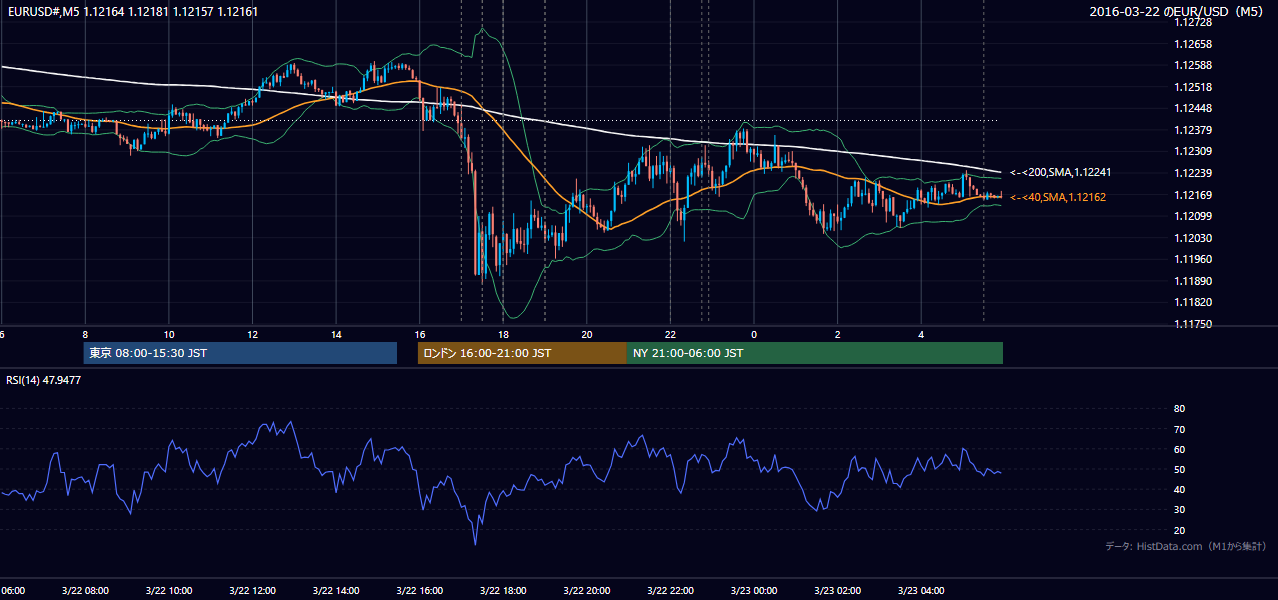
Task: Click the 3/22 08:00 date label
Action: click(x=85, y=591)
